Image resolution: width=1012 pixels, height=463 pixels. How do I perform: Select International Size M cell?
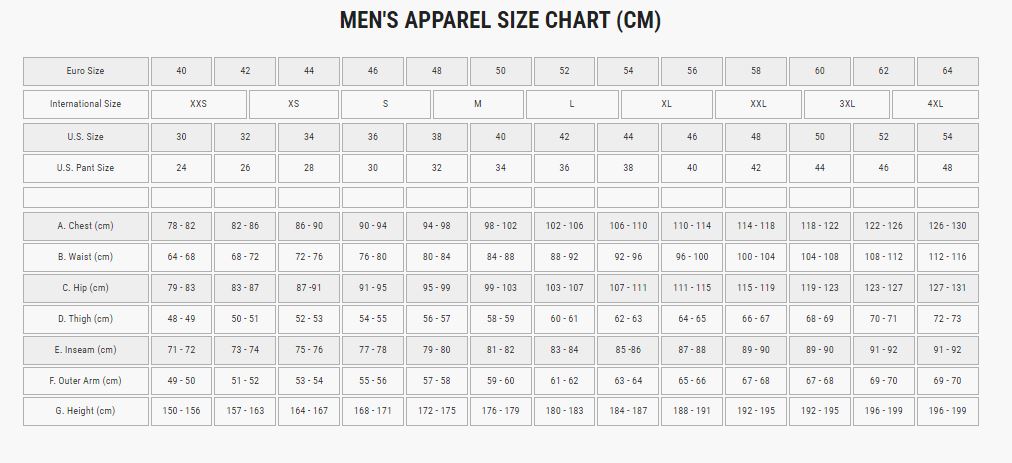coord(478,104)
